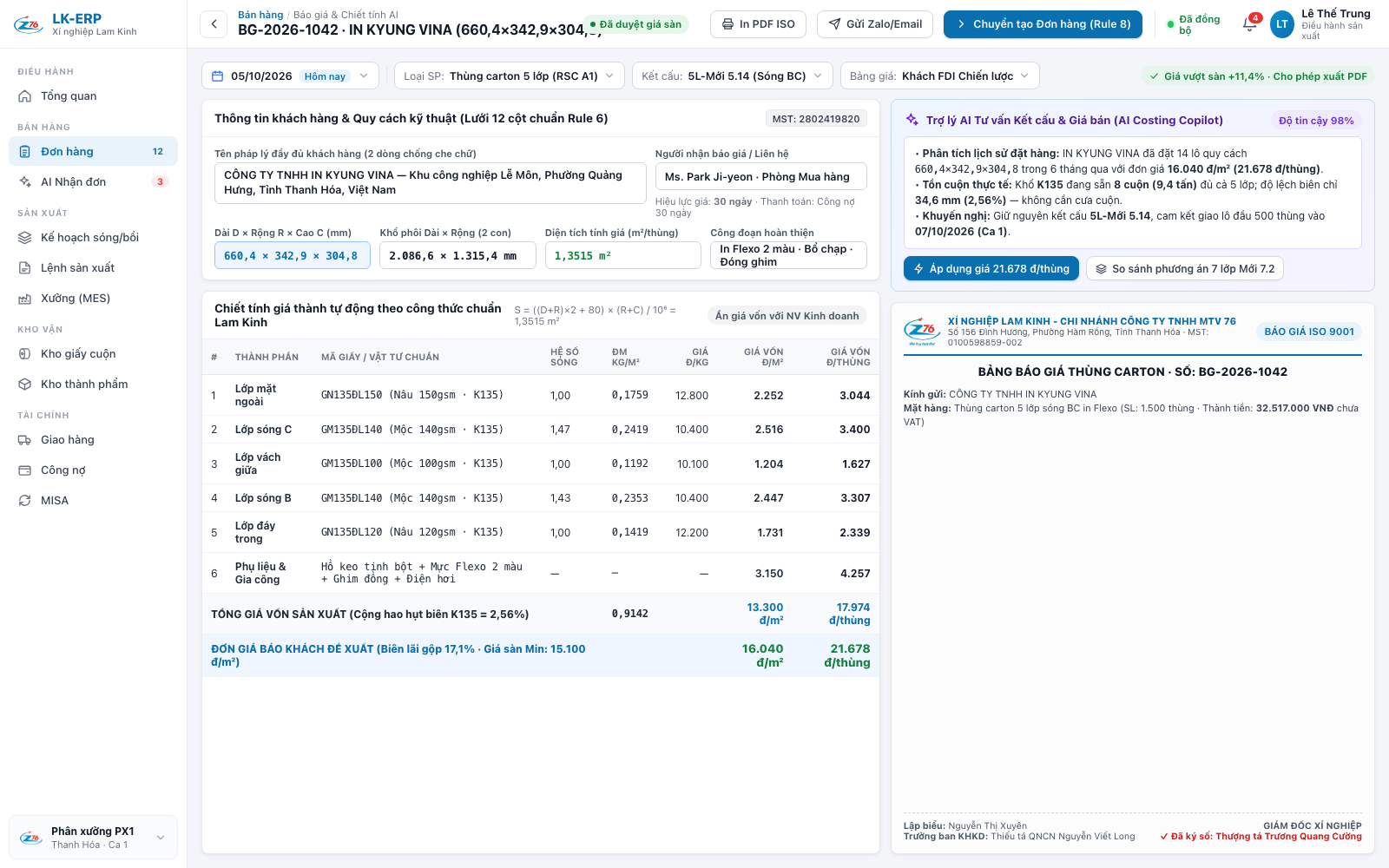Screen dimensions: 1389x868
Task: Click the LT user avatar
Action: [x=1282, y=24]
